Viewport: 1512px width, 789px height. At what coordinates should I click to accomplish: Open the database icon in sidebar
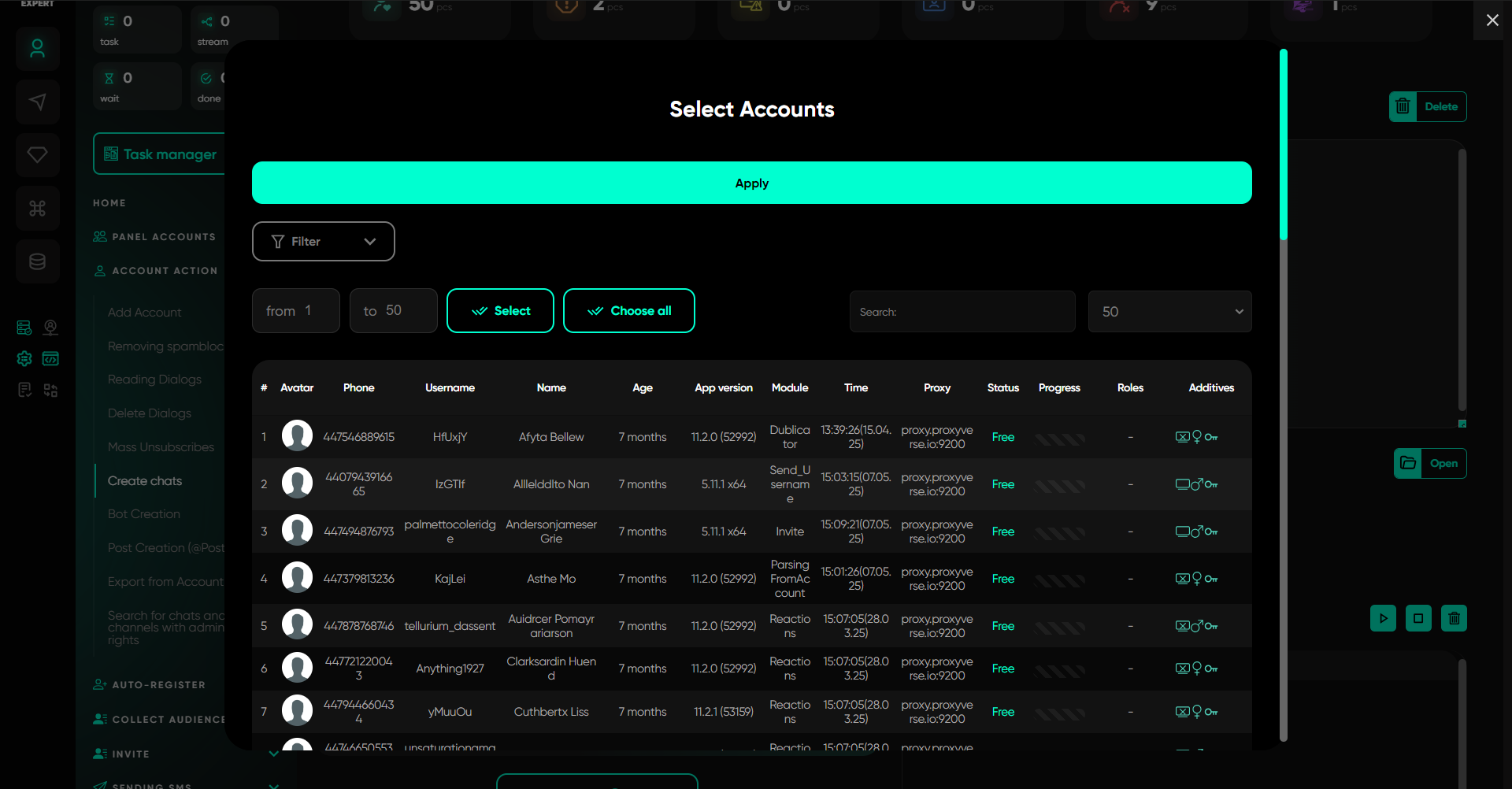(37, 261)
